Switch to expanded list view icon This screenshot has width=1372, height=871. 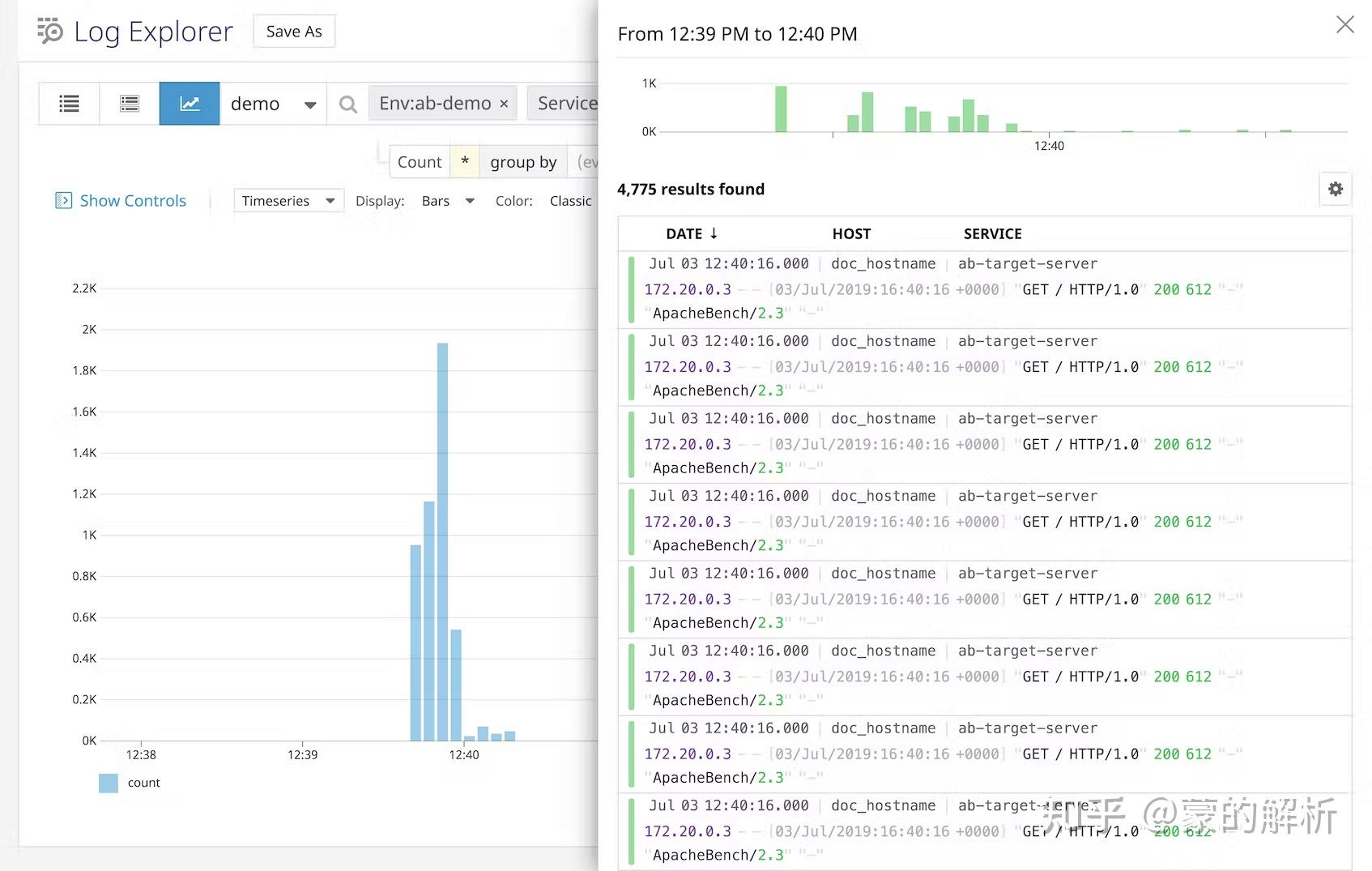(x=130, y=104)
